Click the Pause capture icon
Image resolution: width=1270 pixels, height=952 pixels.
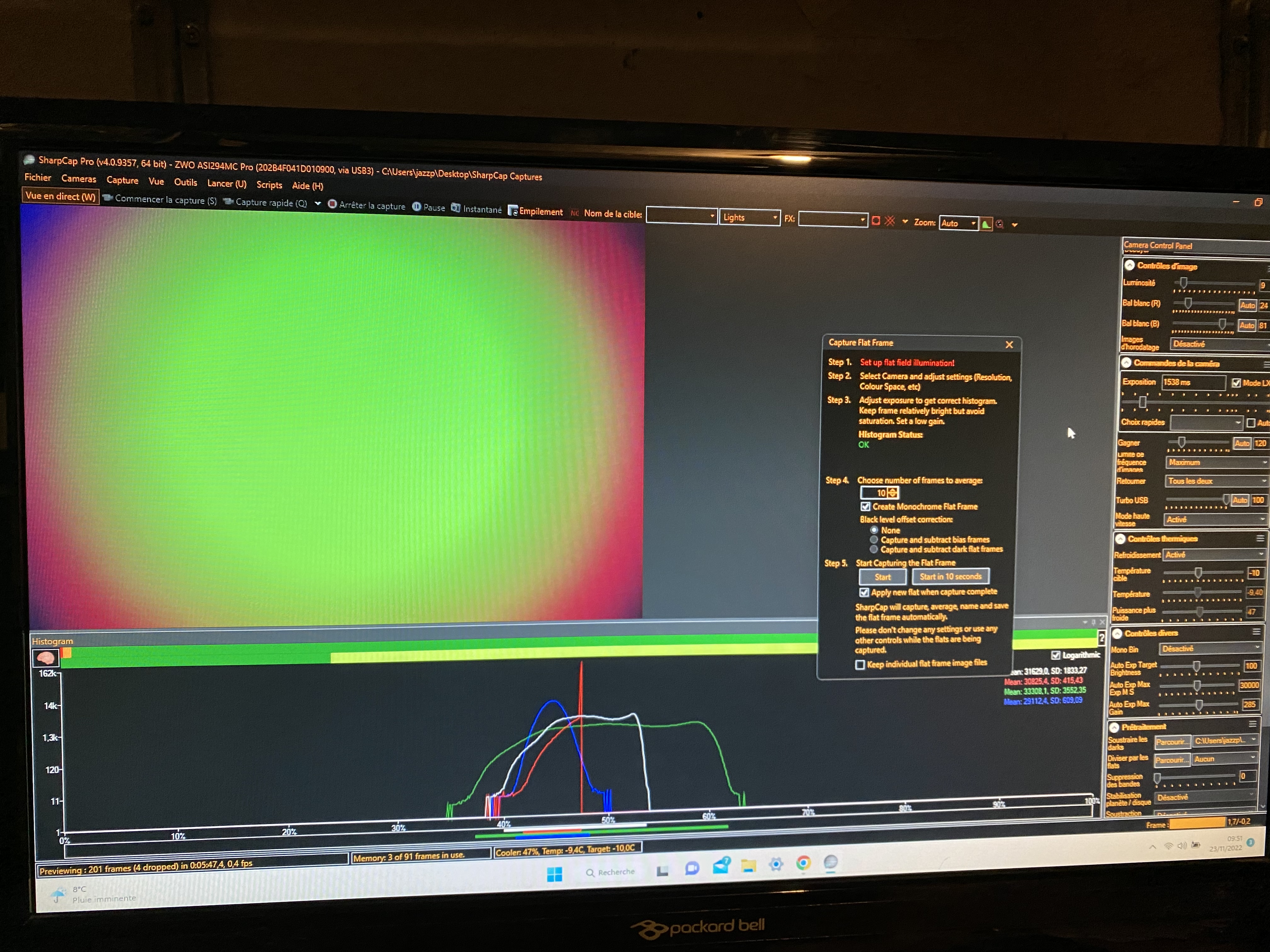tap(417, 207)
